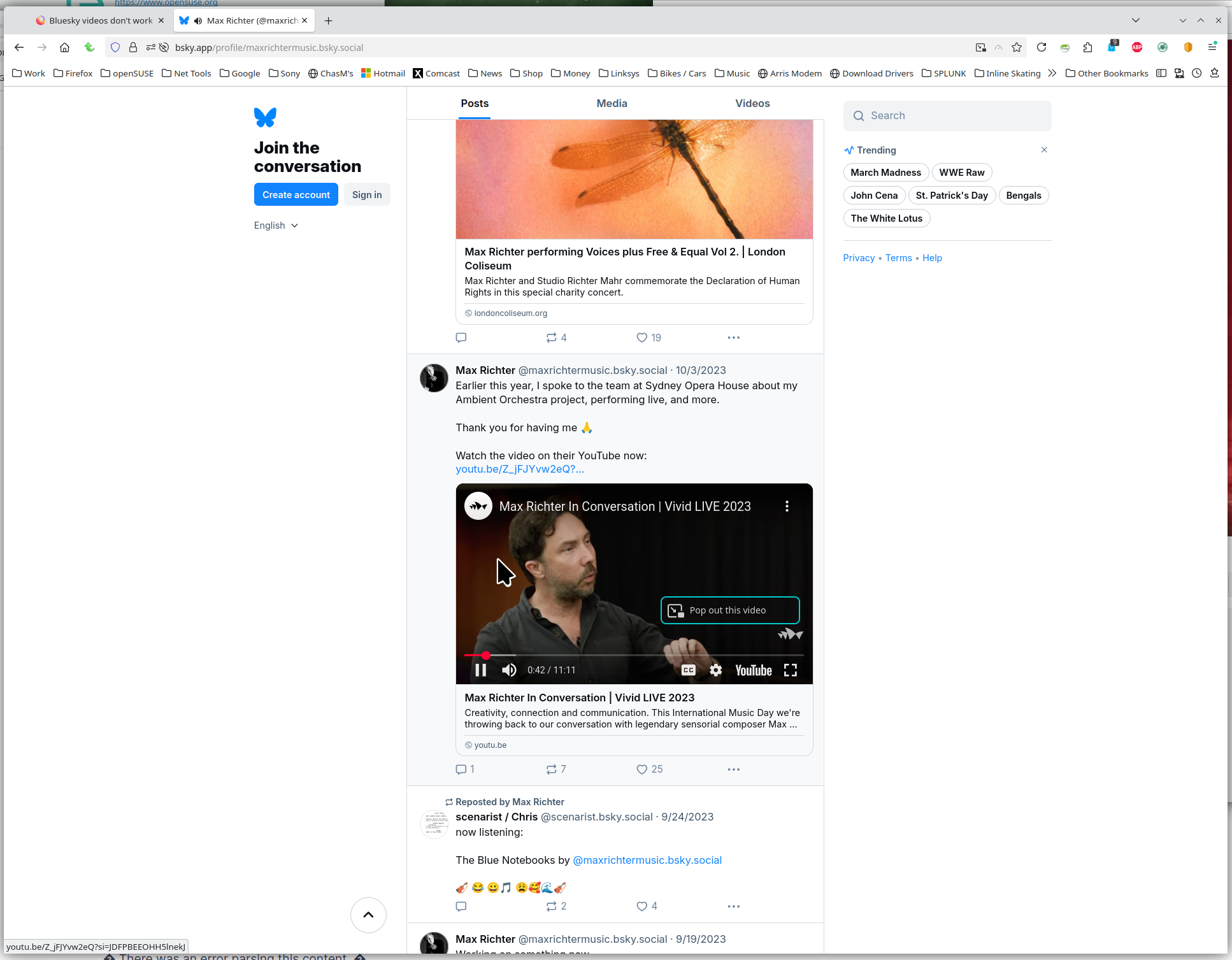The width and height of the screenshot is (1232, 960).
Task: Open the dragonfly London Coliseum link thumbnail
Action: point(634,180)
